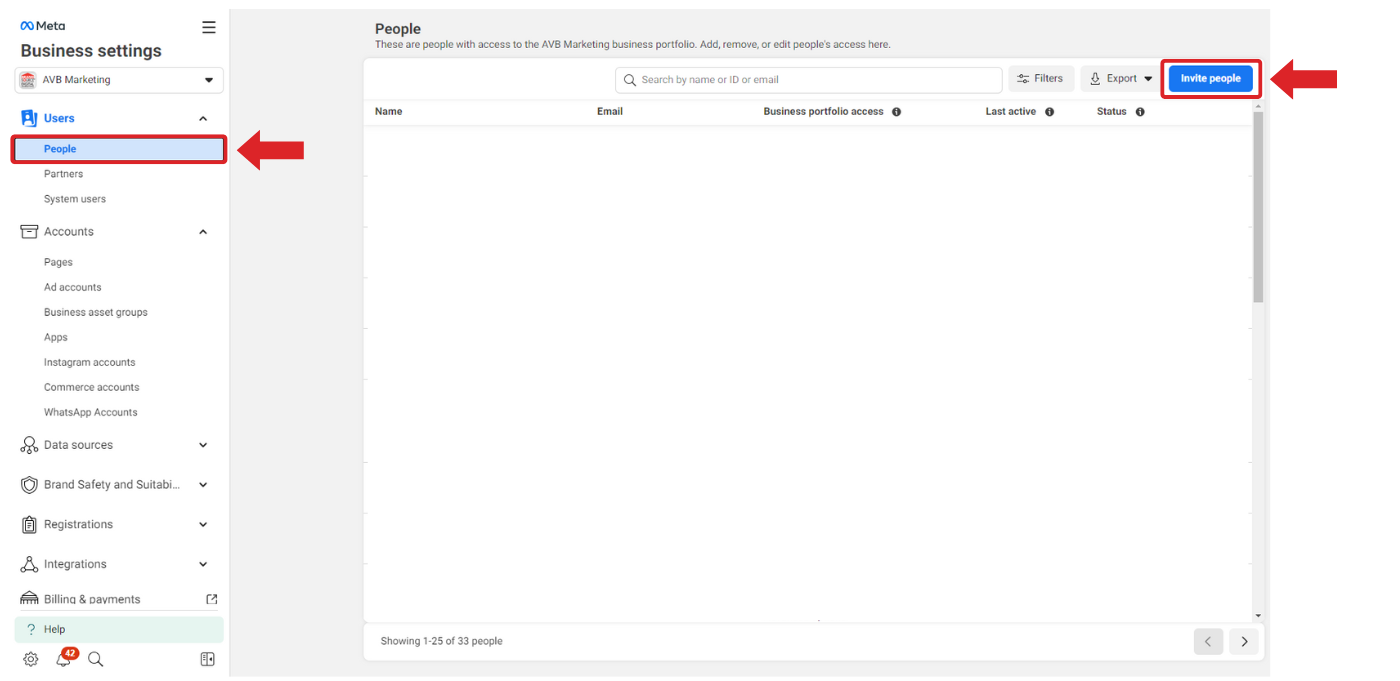The width and height of the screenshot is (1400, 681).
Task: Click the Brand Safety shield icon
Action: 29,484
